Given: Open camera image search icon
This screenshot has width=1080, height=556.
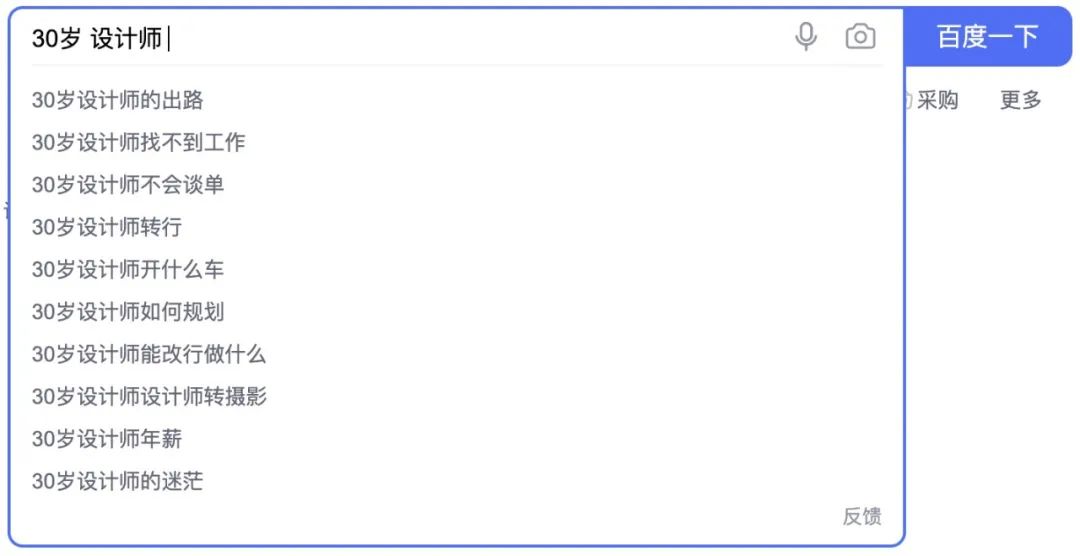Looking at the screenshot, I should [x=860, y=37].
